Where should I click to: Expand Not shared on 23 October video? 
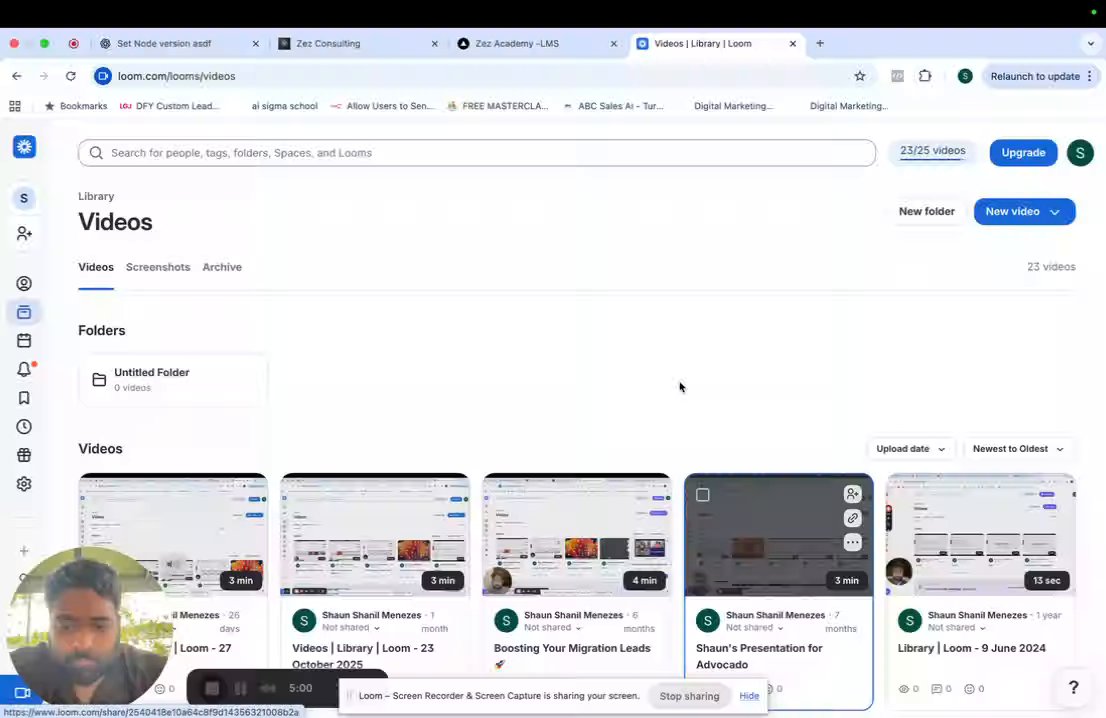click(x=351, y=627)
